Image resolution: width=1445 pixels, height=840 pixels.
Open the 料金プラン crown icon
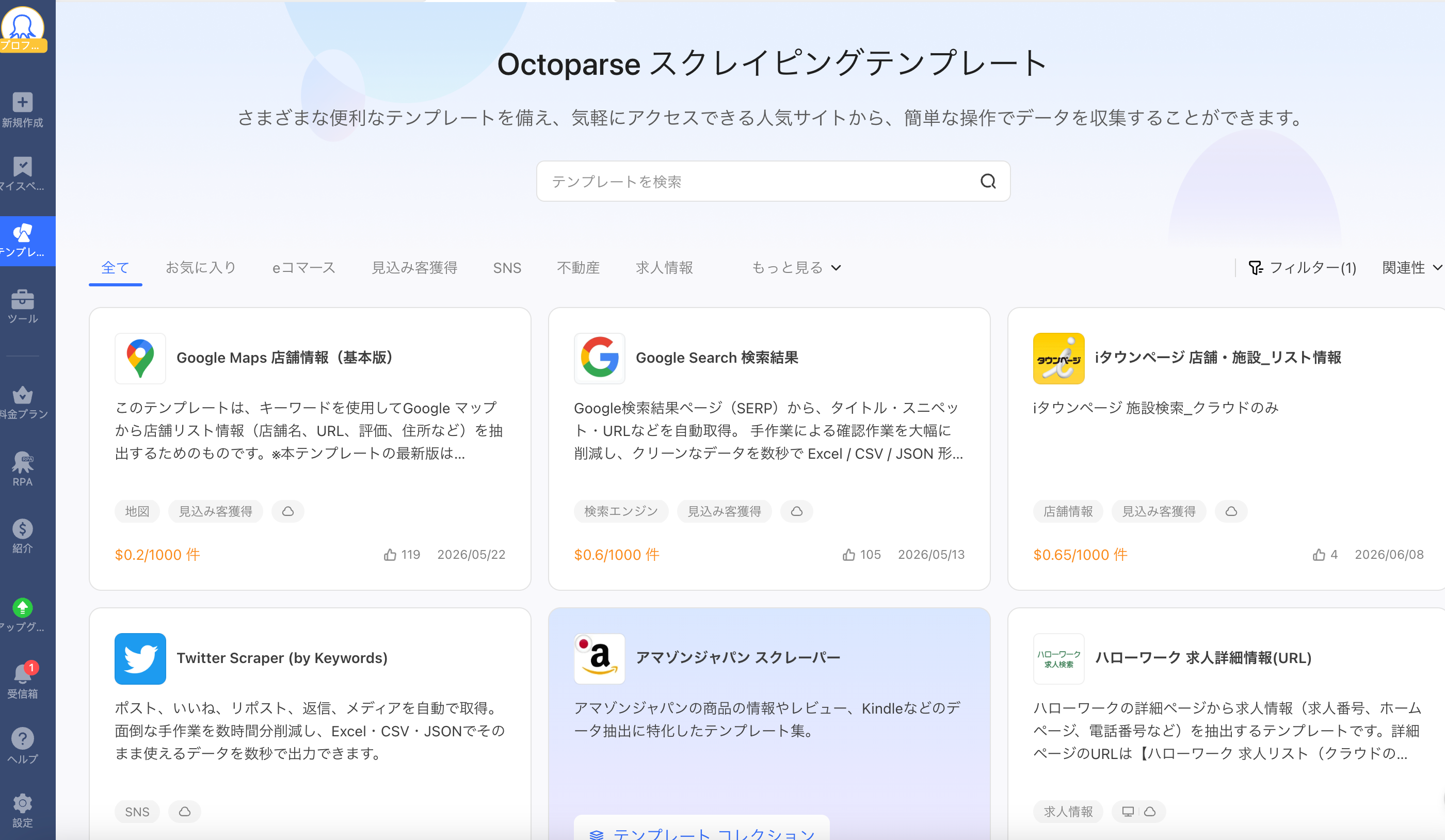coord(22,395)
